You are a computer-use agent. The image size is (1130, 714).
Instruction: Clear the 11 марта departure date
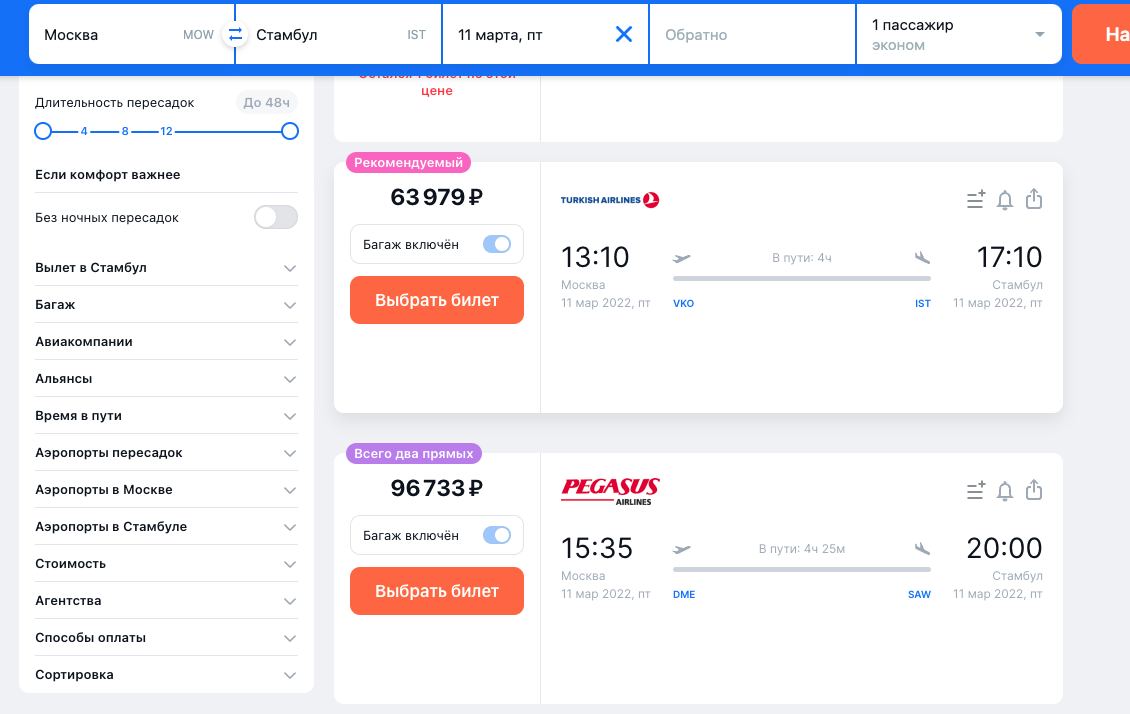tap(624, 34)
